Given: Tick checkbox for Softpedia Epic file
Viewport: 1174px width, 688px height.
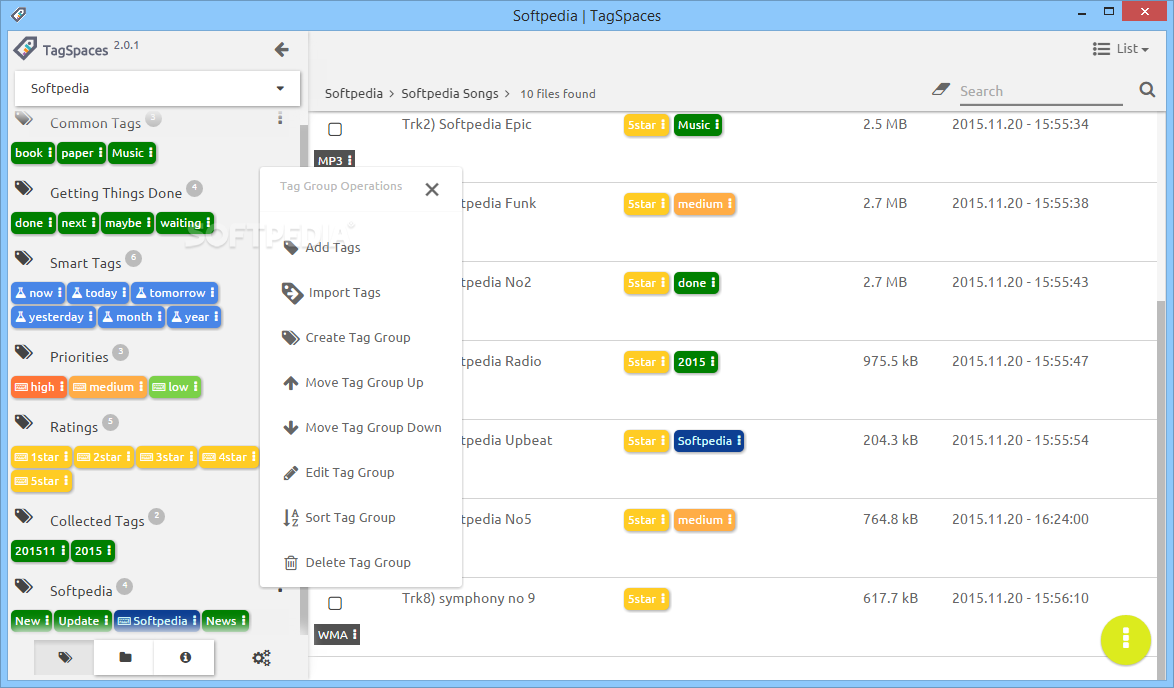Looking at the screenshot, I should (x=335, y=130).
